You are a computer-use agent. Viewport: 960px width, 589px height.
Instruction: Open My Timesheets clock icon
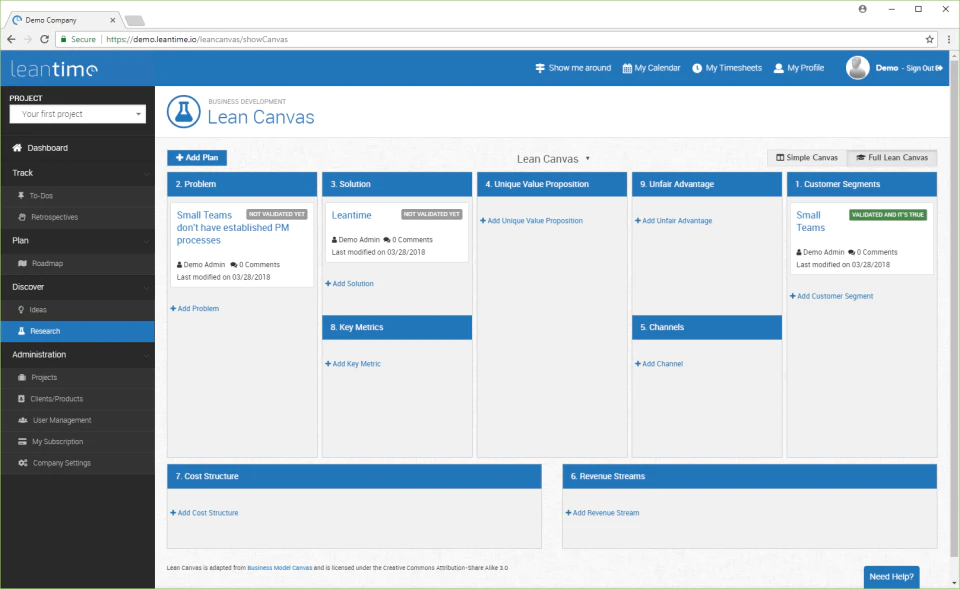(x=697, y=68)
